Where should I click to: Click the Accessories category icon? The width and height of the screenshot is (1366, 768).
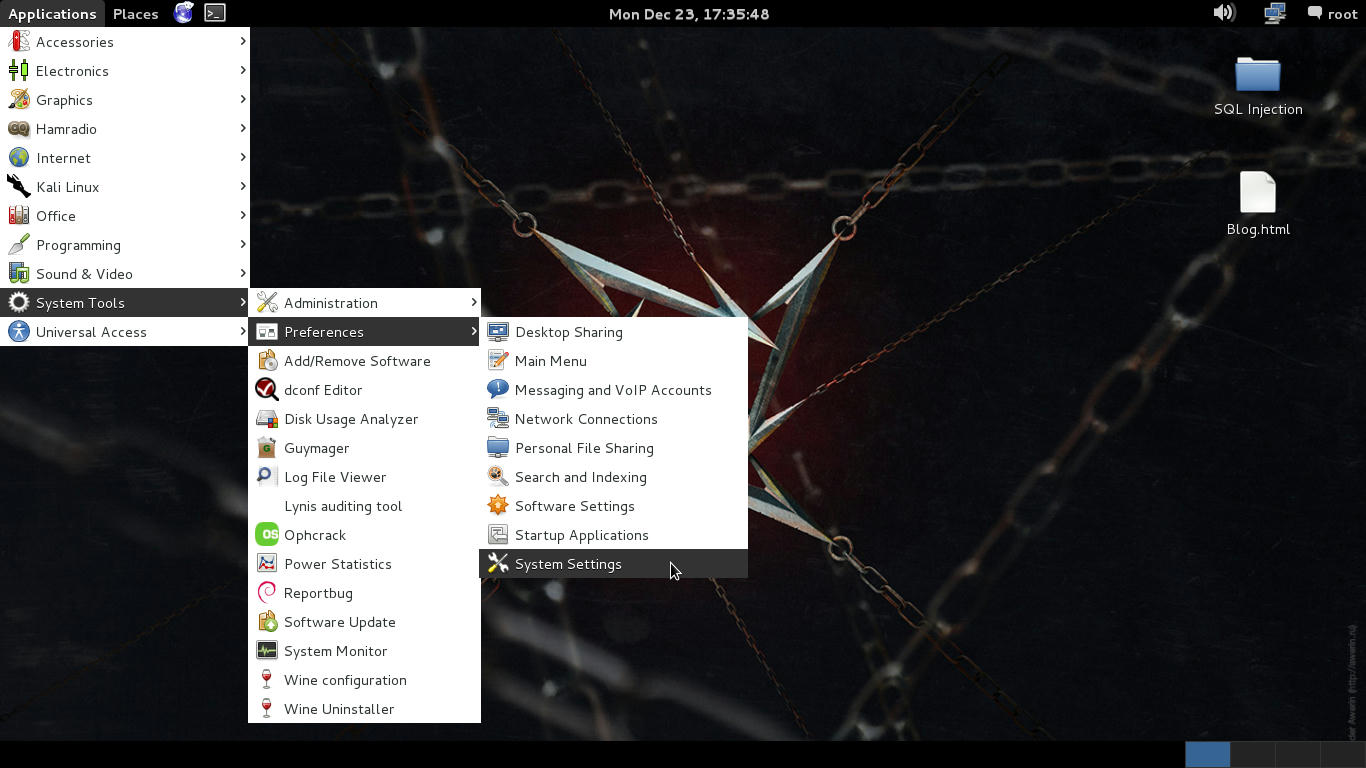coord(19,42)
